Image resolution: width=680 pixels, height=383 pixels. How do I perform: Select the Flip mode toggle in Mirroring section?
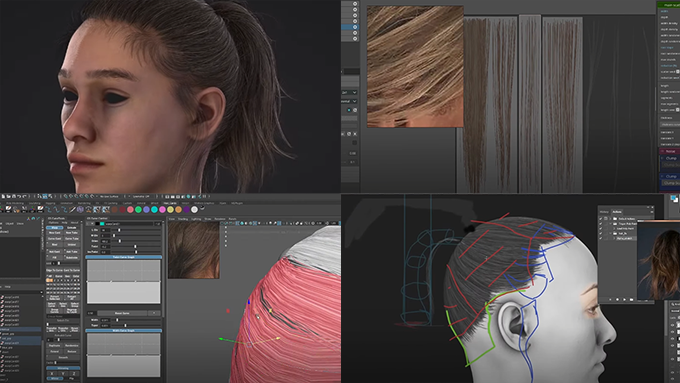coord(72,379)
